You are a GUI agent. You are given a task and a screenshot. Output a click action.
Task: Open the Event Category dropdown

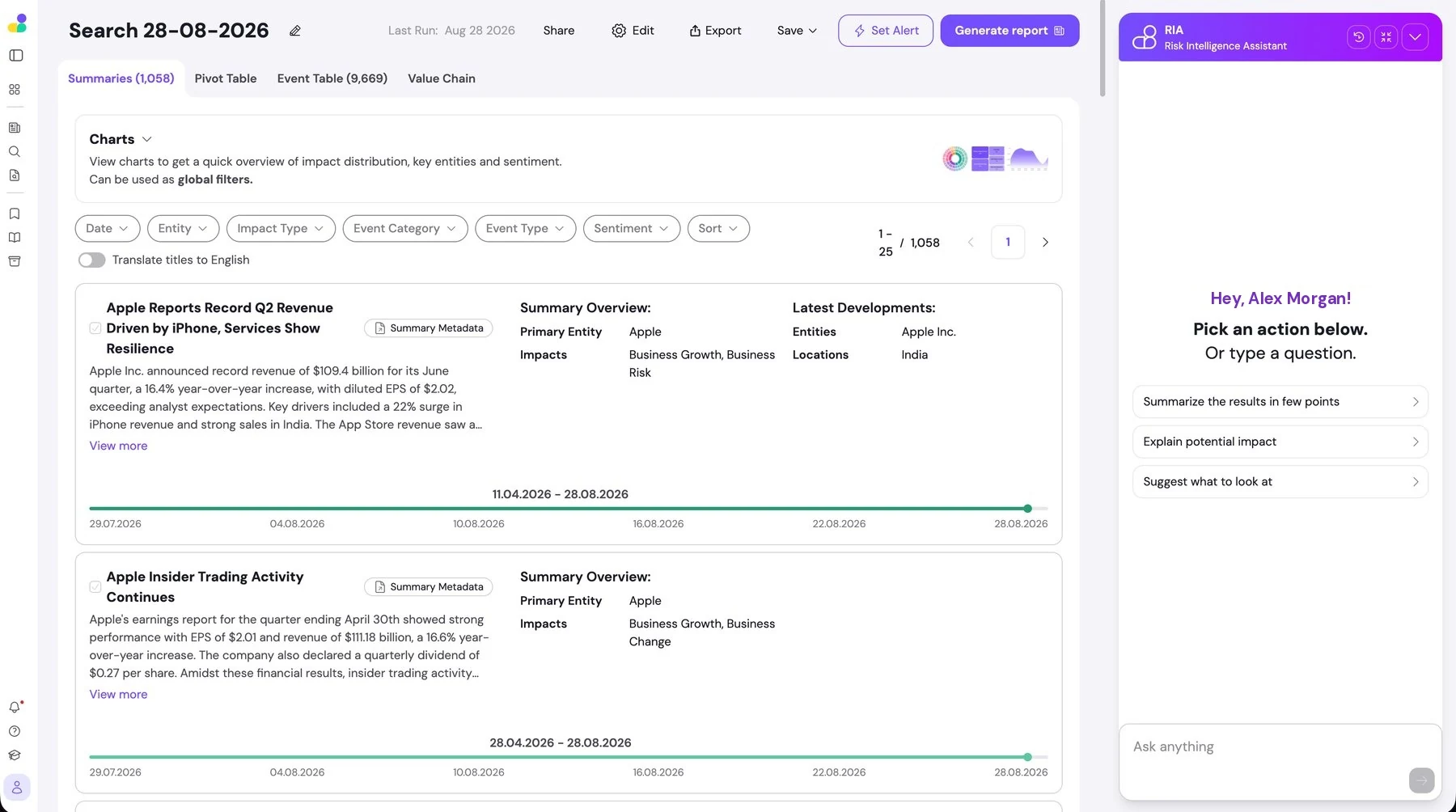point(405,229)
